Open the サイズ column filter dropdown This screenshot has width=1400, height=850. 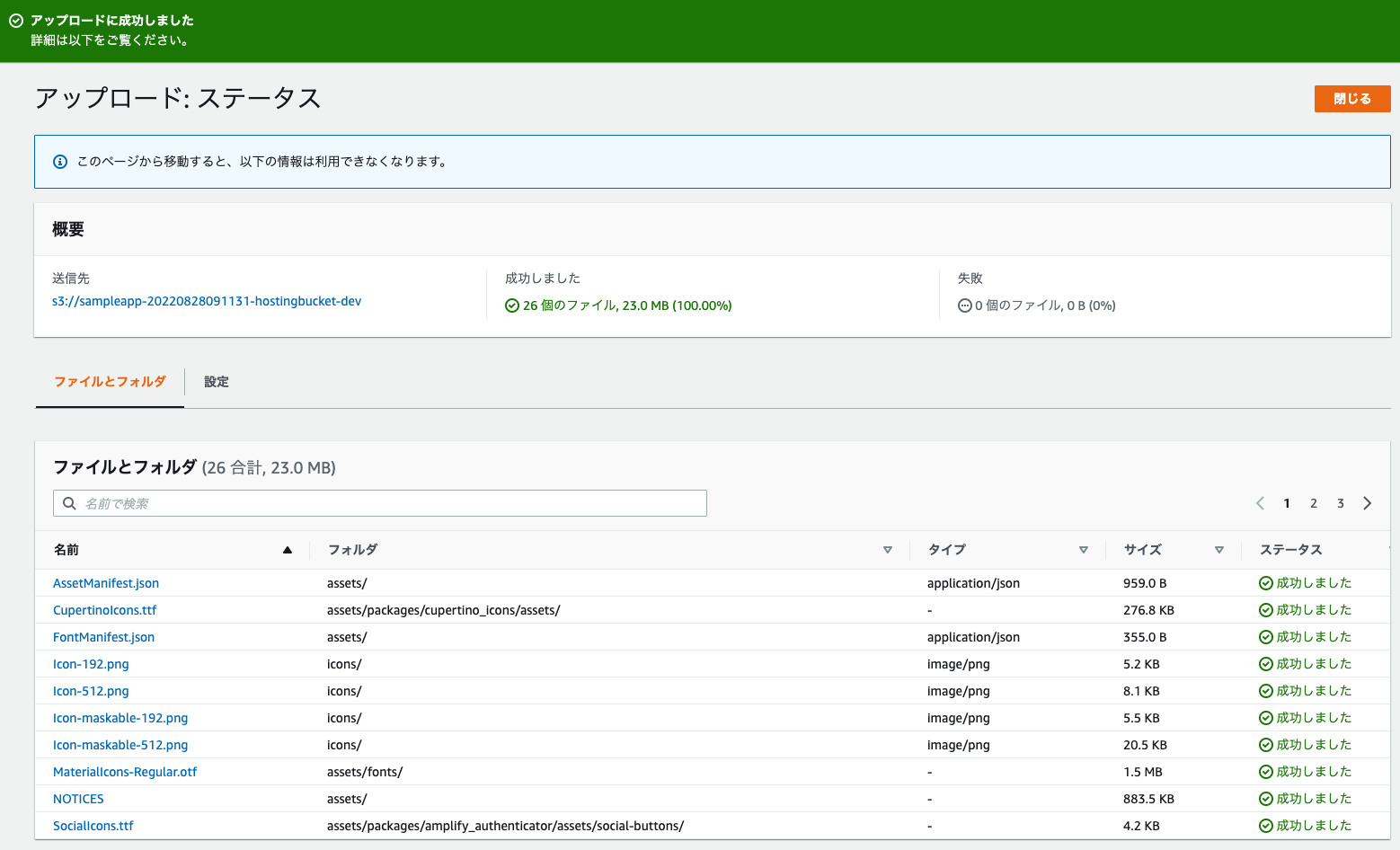click(1219, 549)
